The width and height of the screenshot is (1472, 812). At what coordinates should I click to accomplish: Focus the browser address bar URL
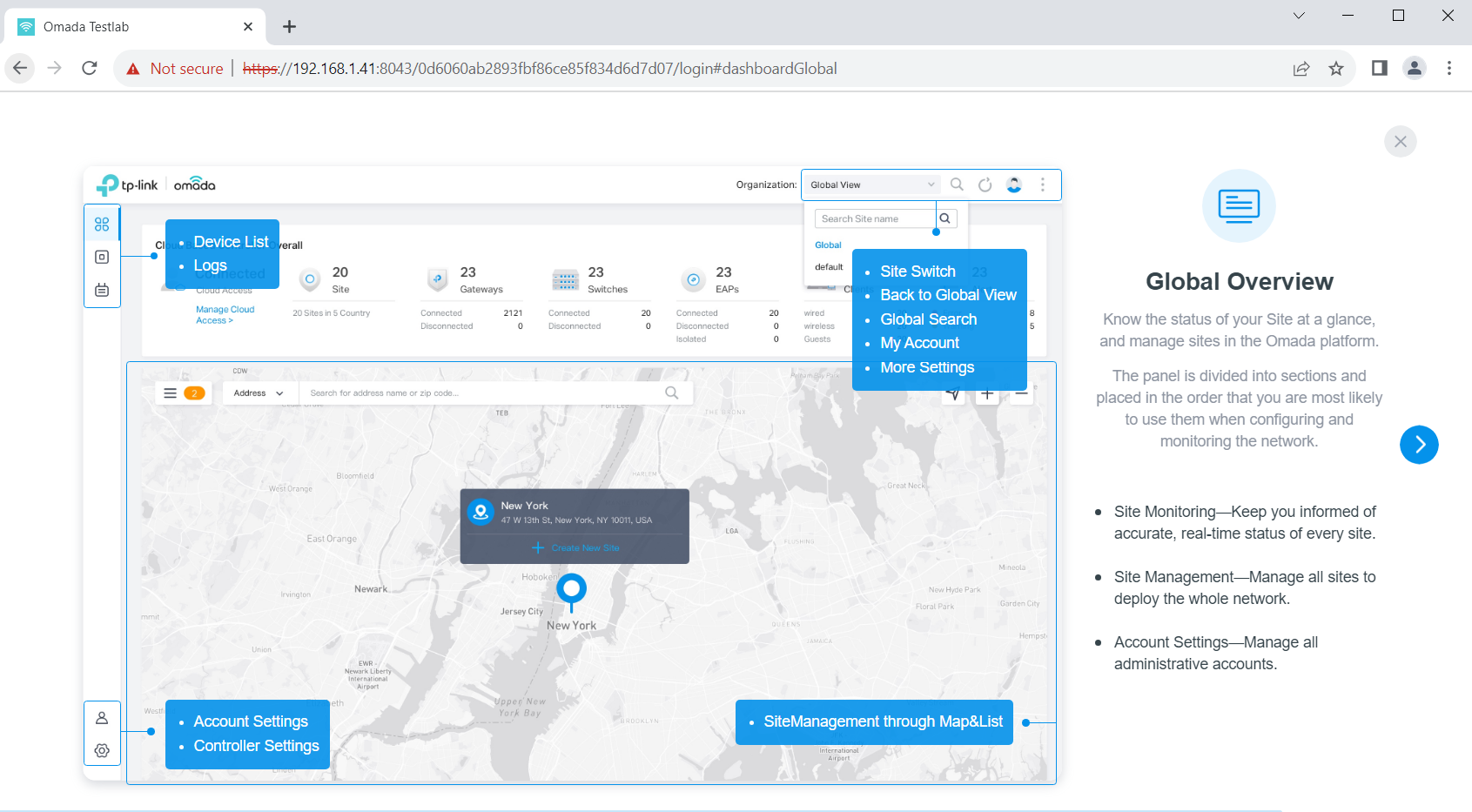pyautogui.click(x=540, y=69)
